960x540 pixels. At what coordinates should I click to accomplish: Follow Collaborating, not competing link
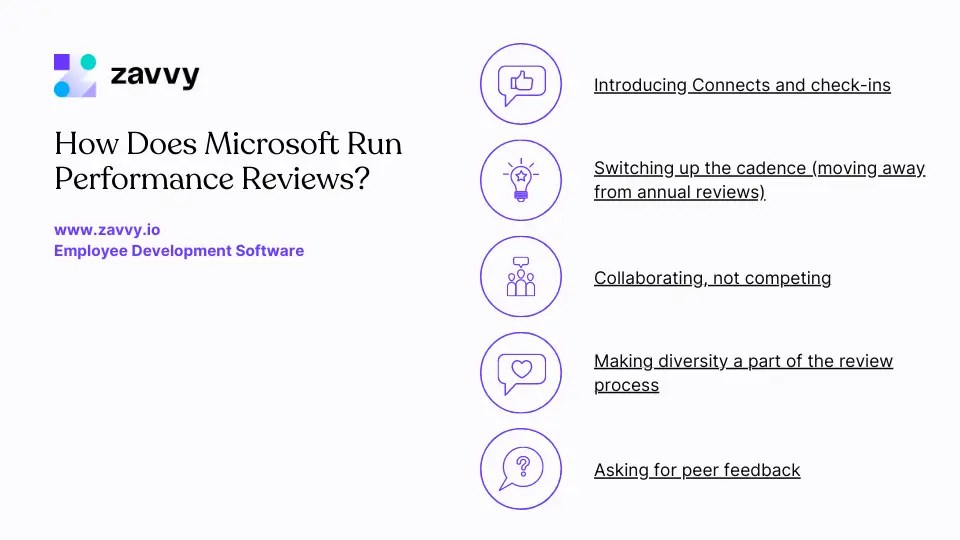point(712,278)
